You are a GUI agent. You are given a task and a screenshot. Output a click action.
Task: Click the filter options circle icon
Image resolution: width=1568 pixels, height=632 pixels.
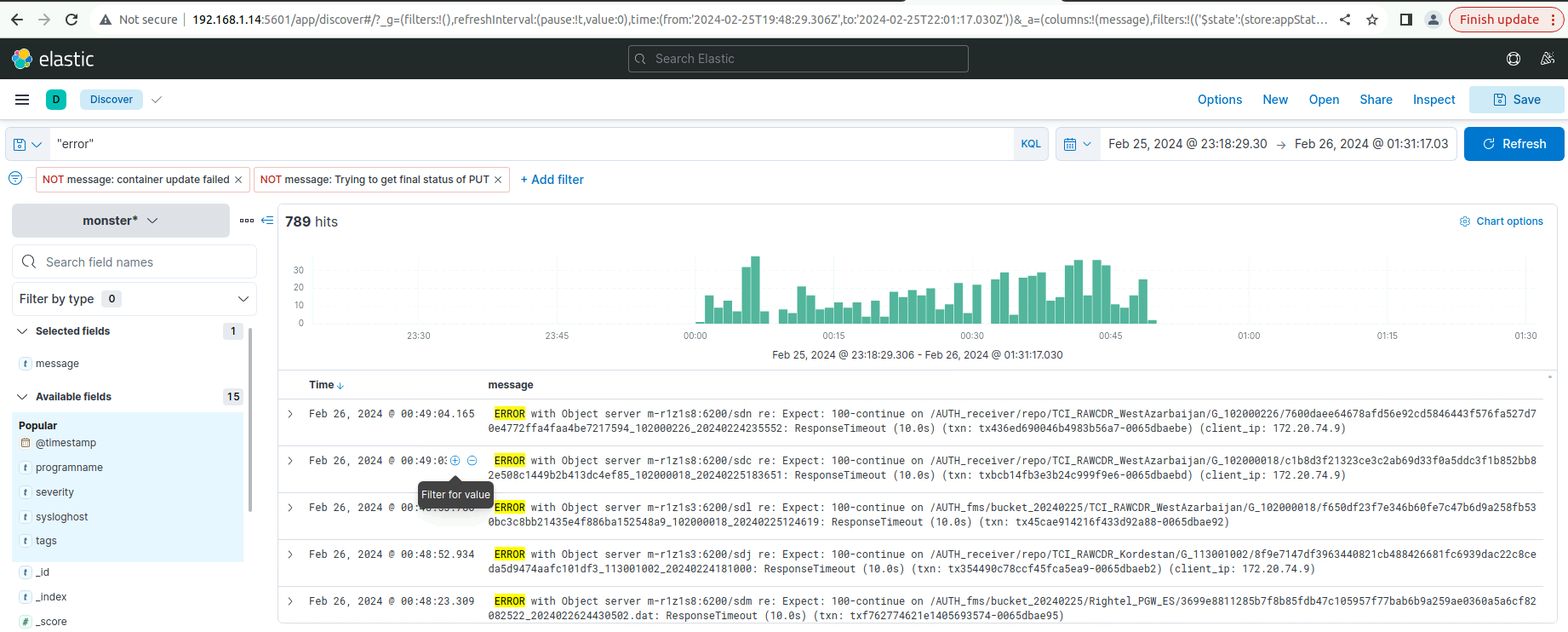[15, 179]
